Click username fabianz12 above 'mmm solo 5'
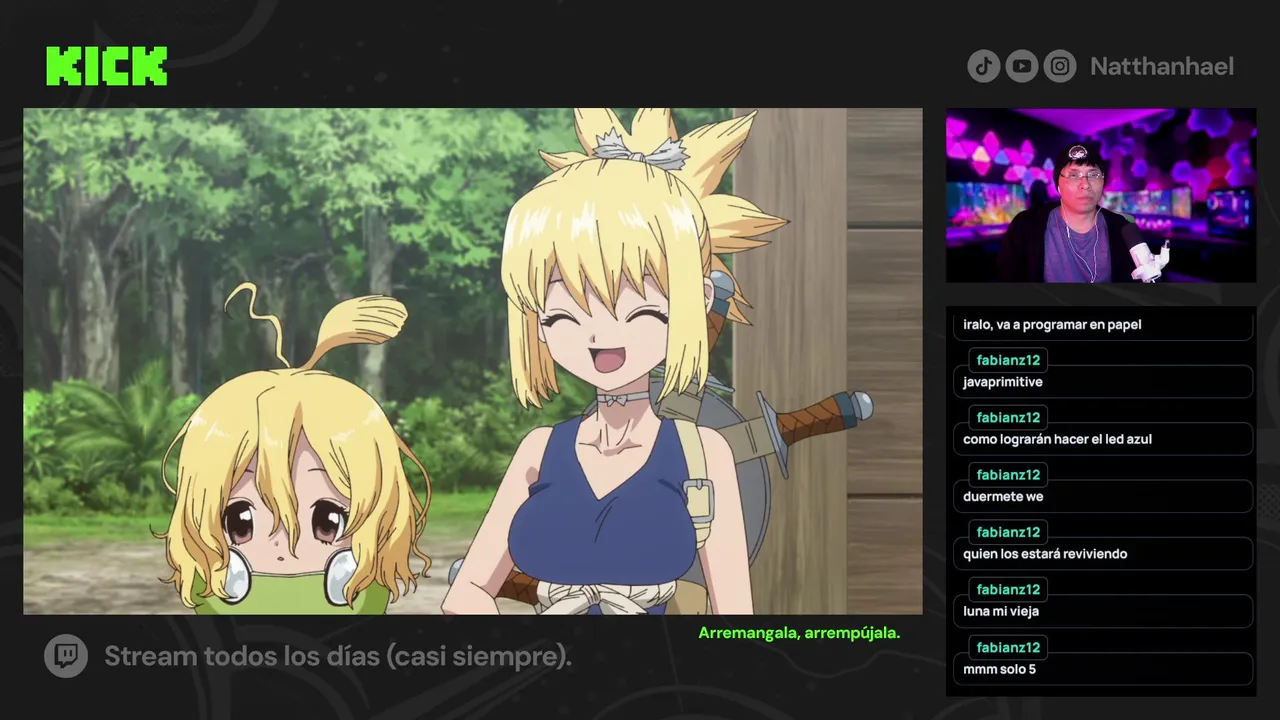Screen dimensions: 1280x720 pyautogui.click(x=1008, y=647)
